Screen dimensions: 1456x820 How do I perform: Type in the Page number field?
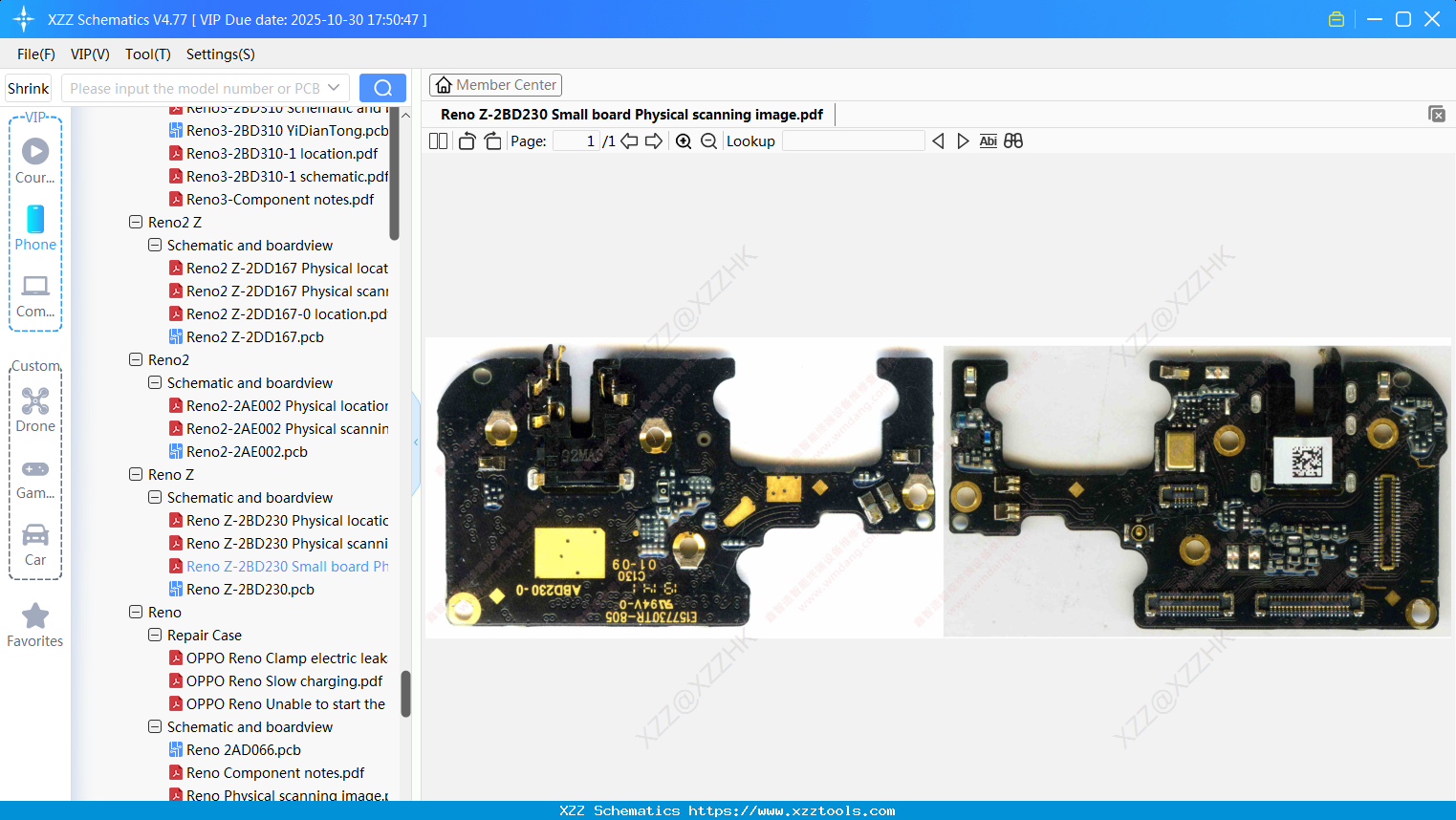coord(575,140)
